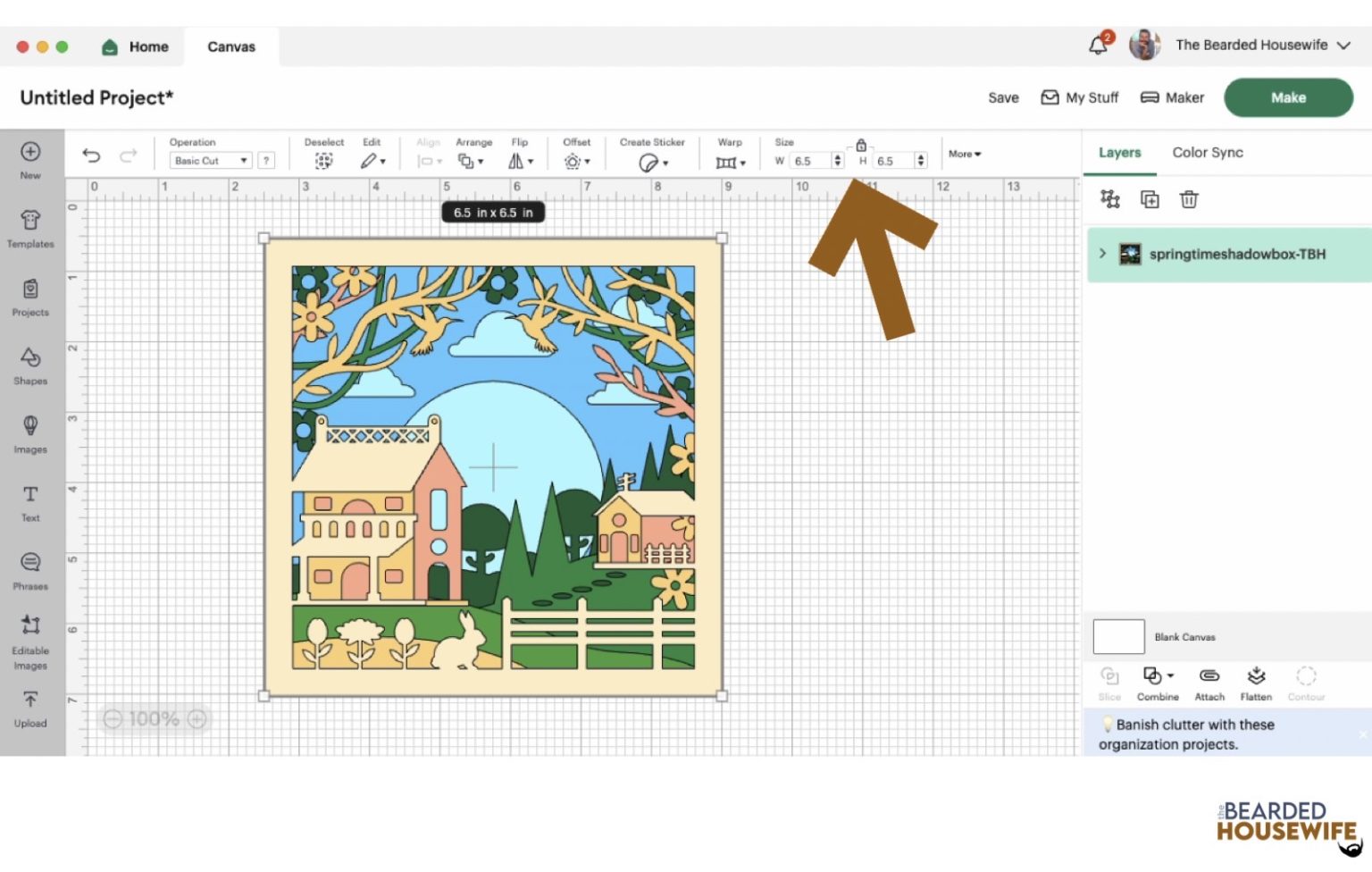Go to the Home tab

tap(136, 46)
